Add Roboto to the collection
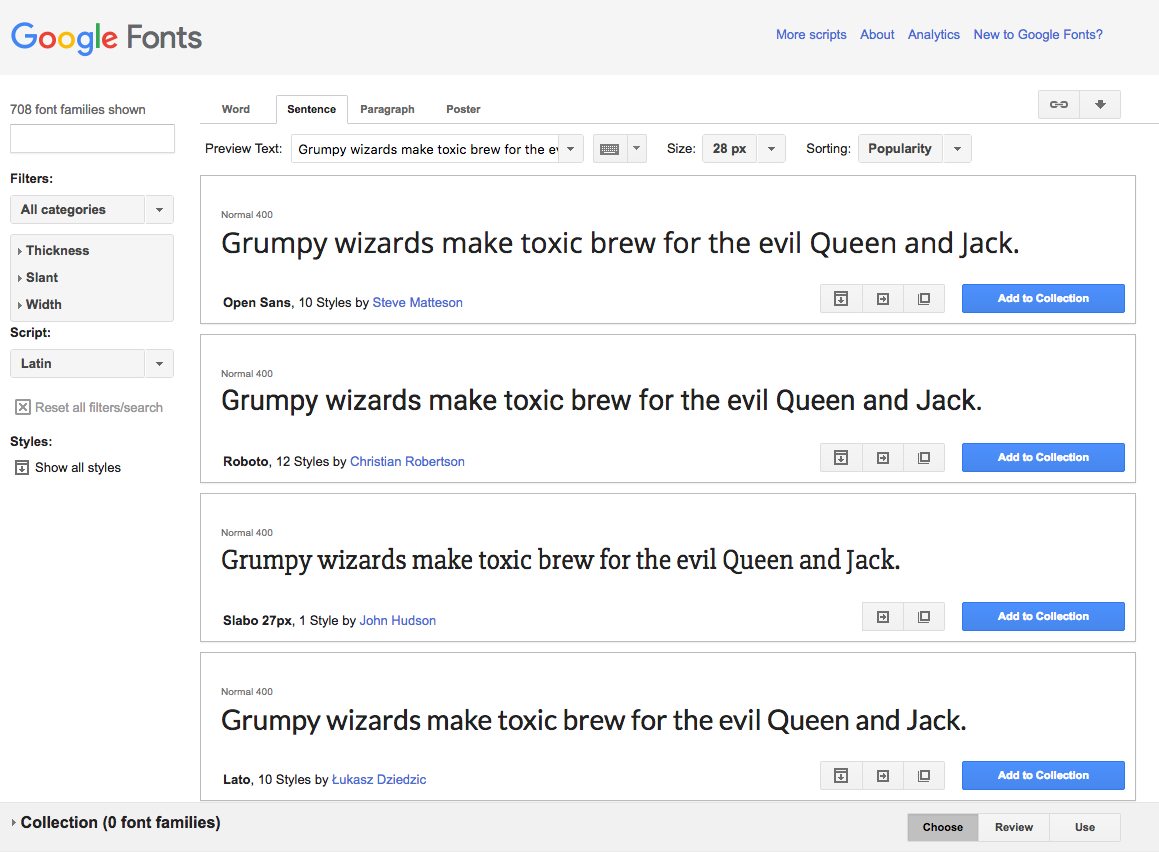Screen dimensions: 1159x852 [1043, 457]
